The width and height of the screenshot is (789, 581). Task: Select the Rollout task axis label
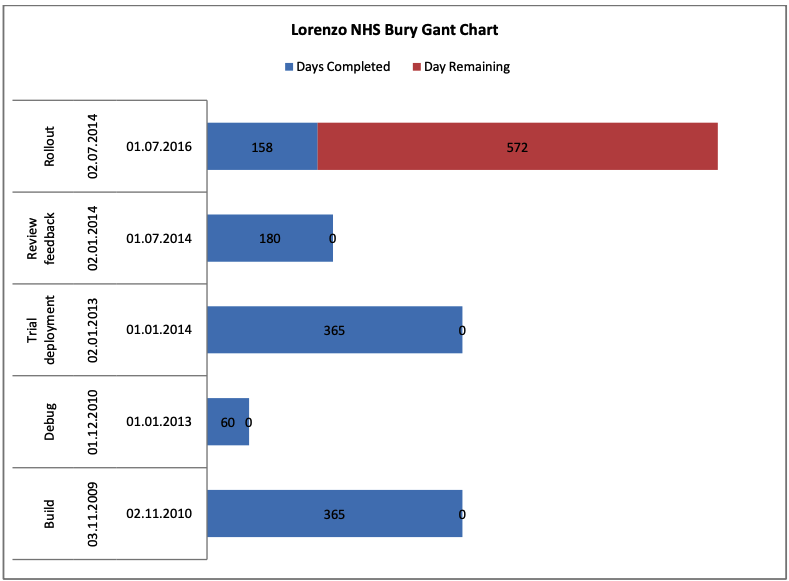pyautogui.click(x=49, y=146)
